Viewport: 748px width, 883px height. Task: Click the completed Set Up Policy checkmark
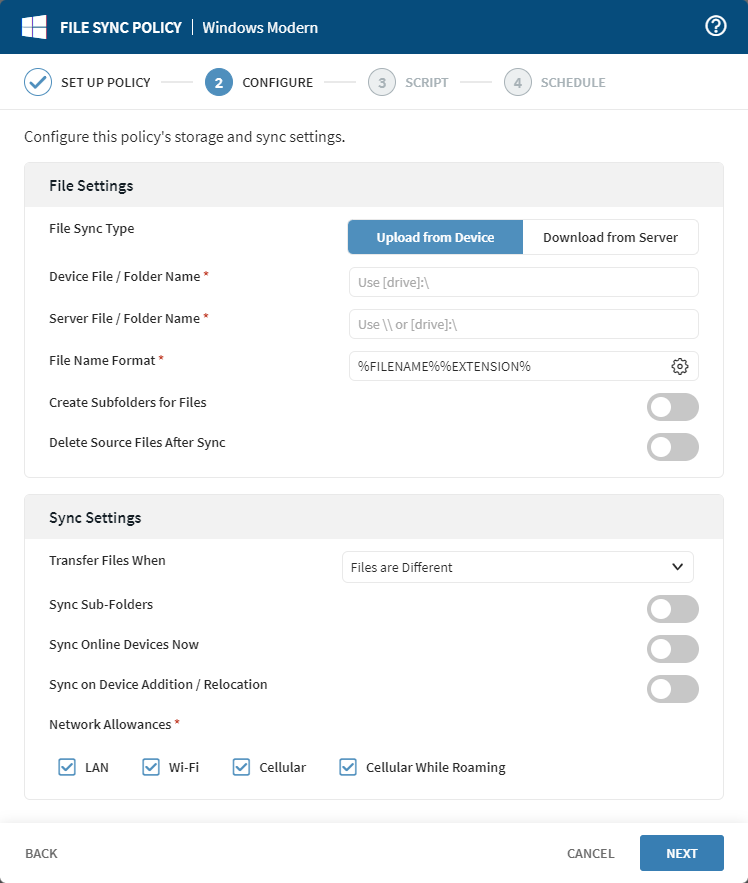38,82
